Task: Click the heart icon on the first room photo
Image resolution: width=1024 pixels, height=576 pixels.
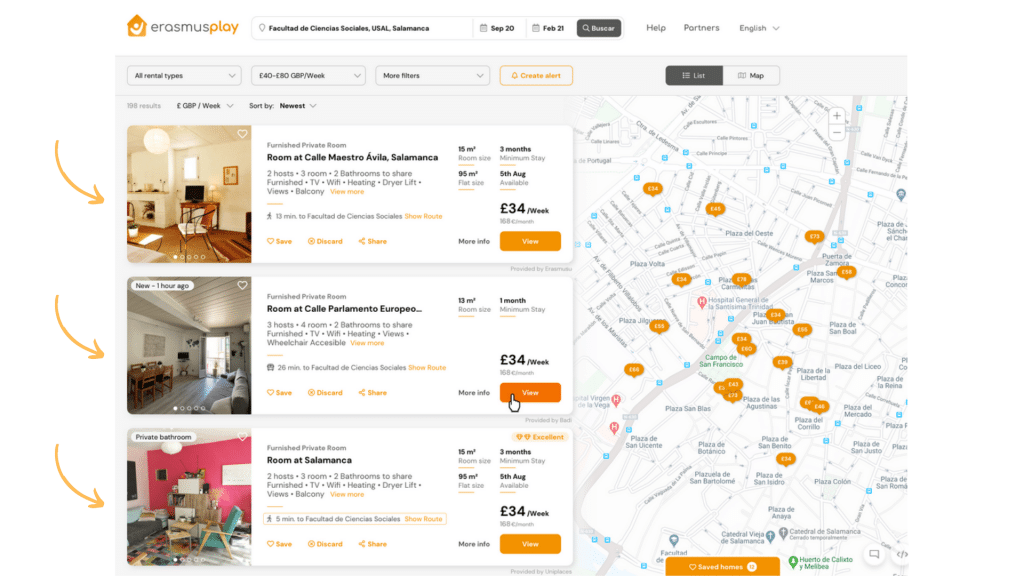Action: click(x=242, y=134)
